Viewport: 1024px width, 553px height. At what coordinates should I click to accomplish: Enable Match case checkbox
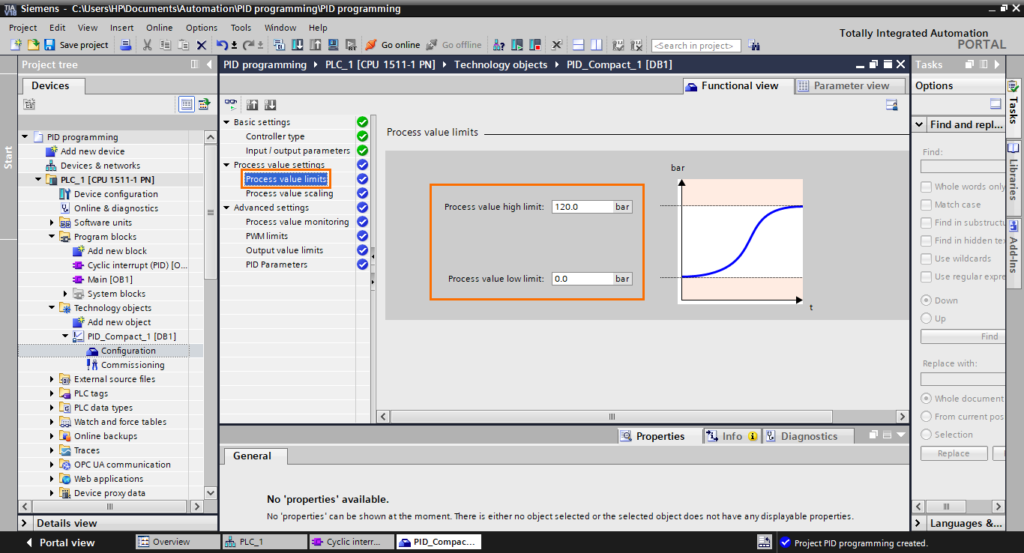[926, 204]
